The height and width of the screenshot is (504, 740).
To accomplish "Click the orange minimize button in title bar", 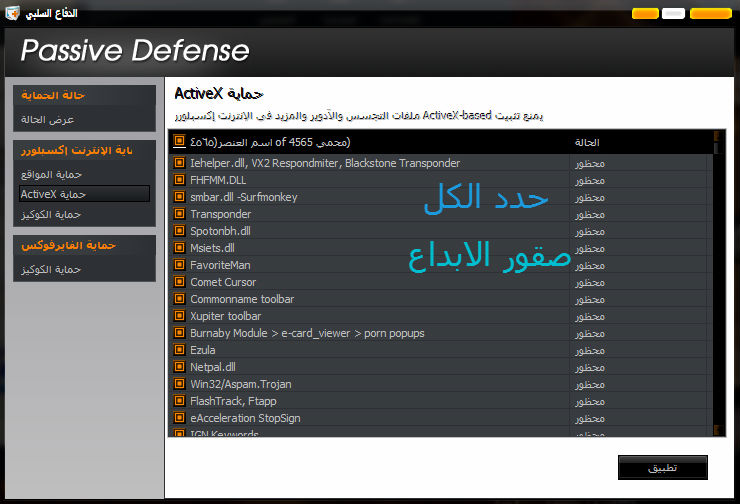I will 645,14.
